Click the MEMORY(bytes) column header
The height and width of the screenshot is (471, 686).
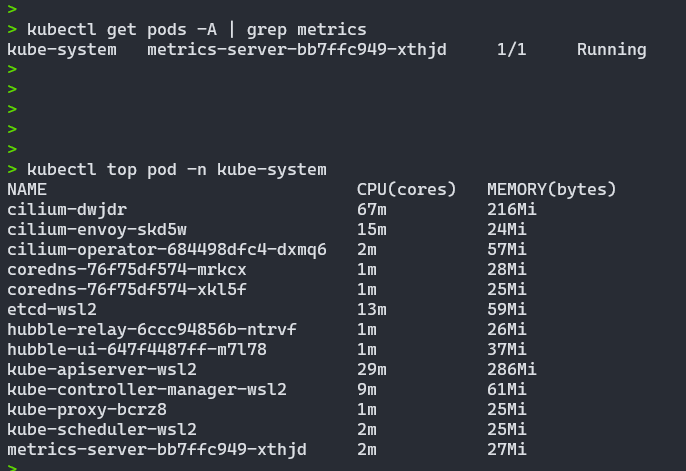click(552, 189)
